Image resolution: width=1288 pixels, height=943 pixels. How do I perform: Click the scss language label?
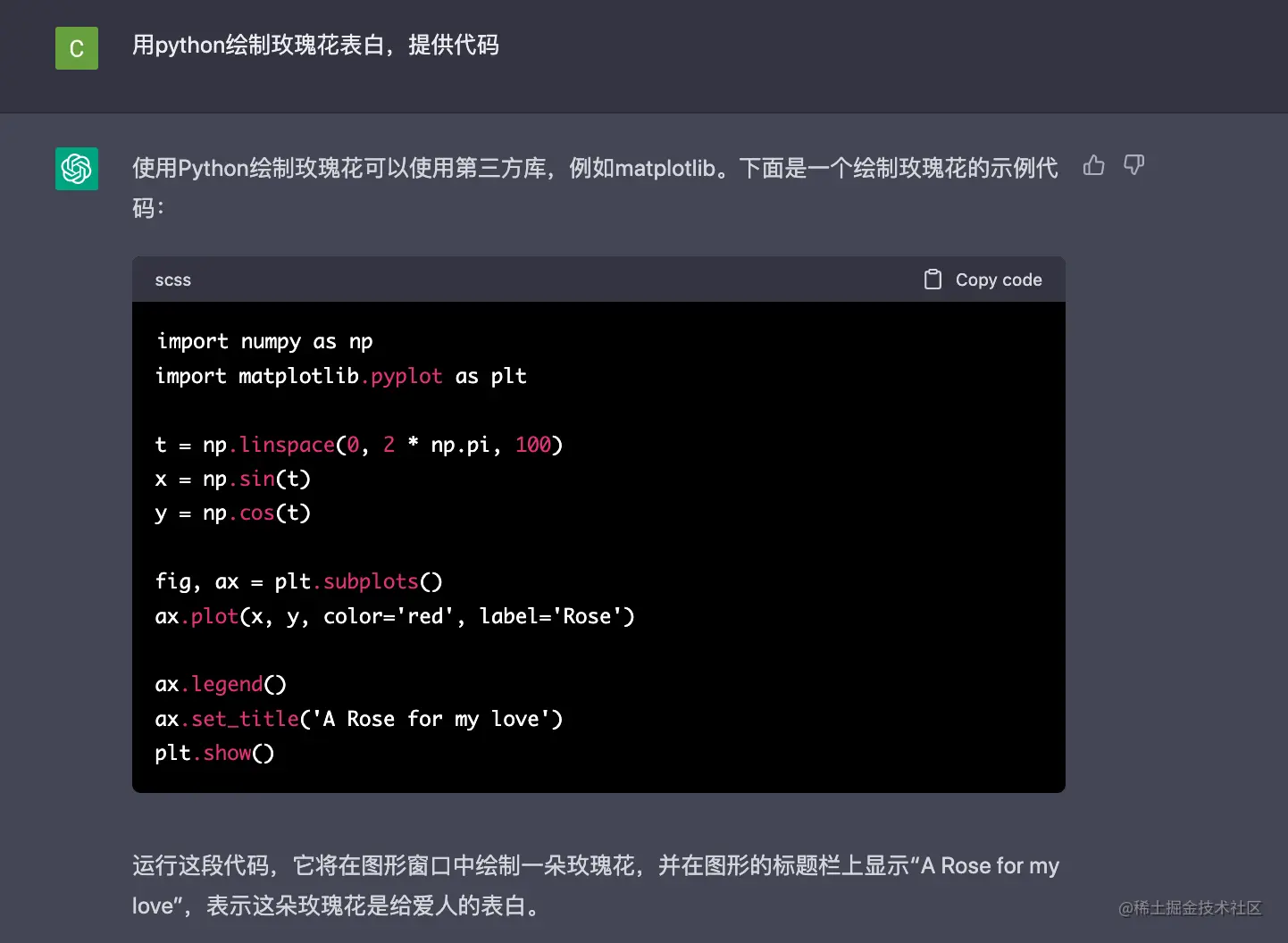pos(173,280)
